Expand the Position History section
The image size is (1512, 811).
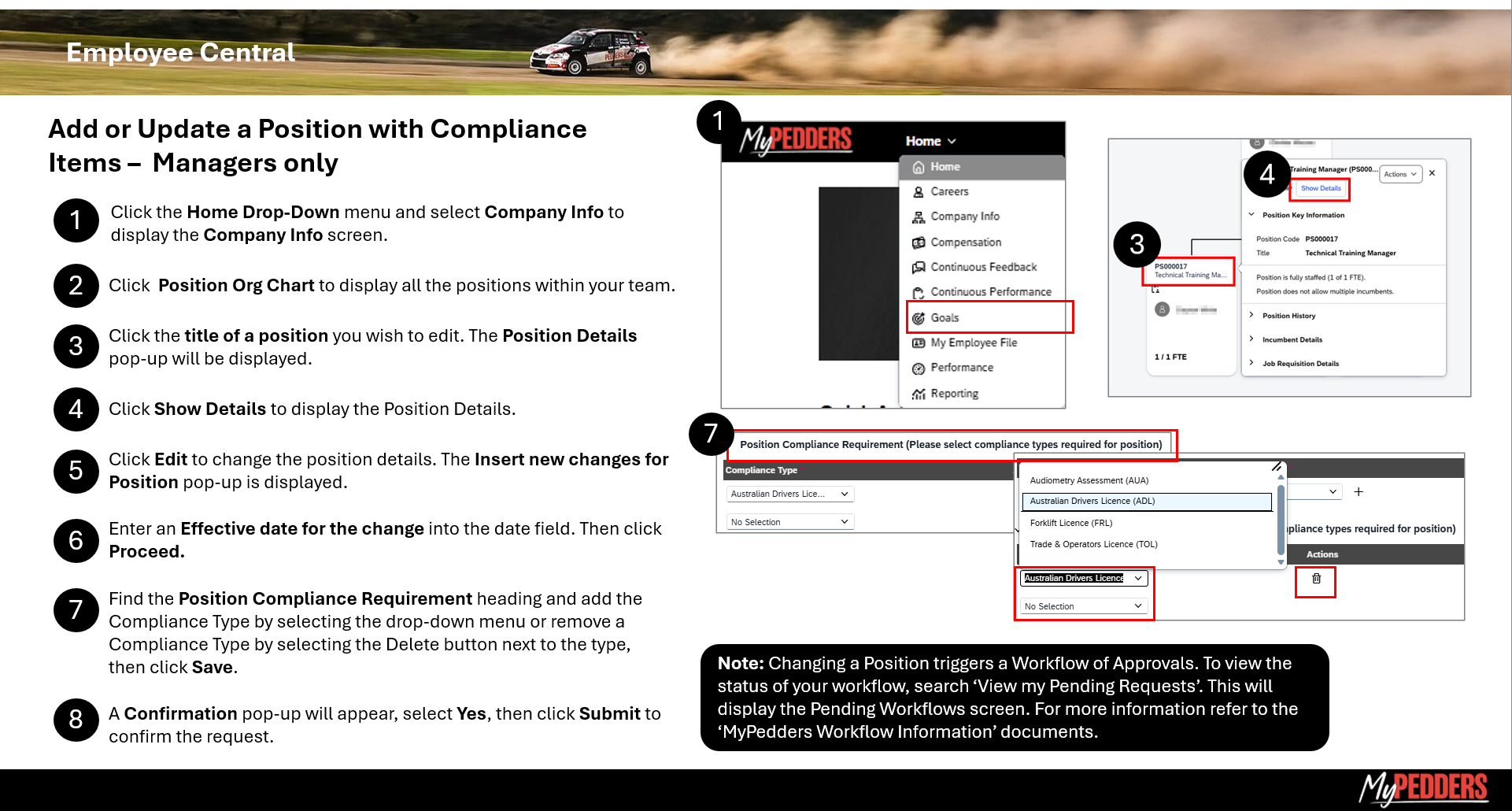click(x=1288, y=316)
